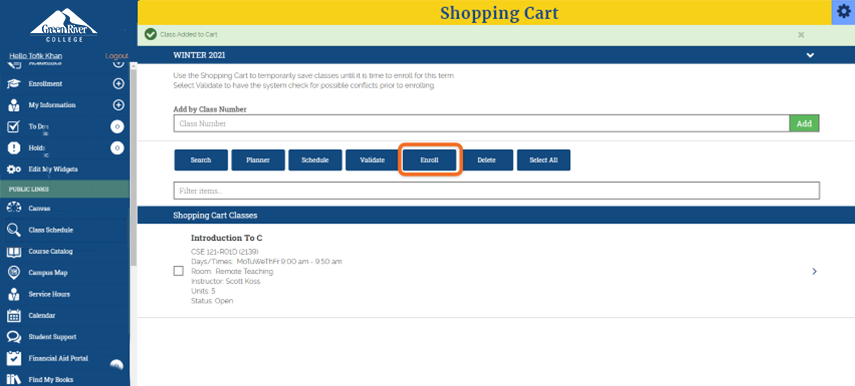Click the Enroll button
Image resolution: width=855 pixels, height=386 pixels.
[429, 160]
